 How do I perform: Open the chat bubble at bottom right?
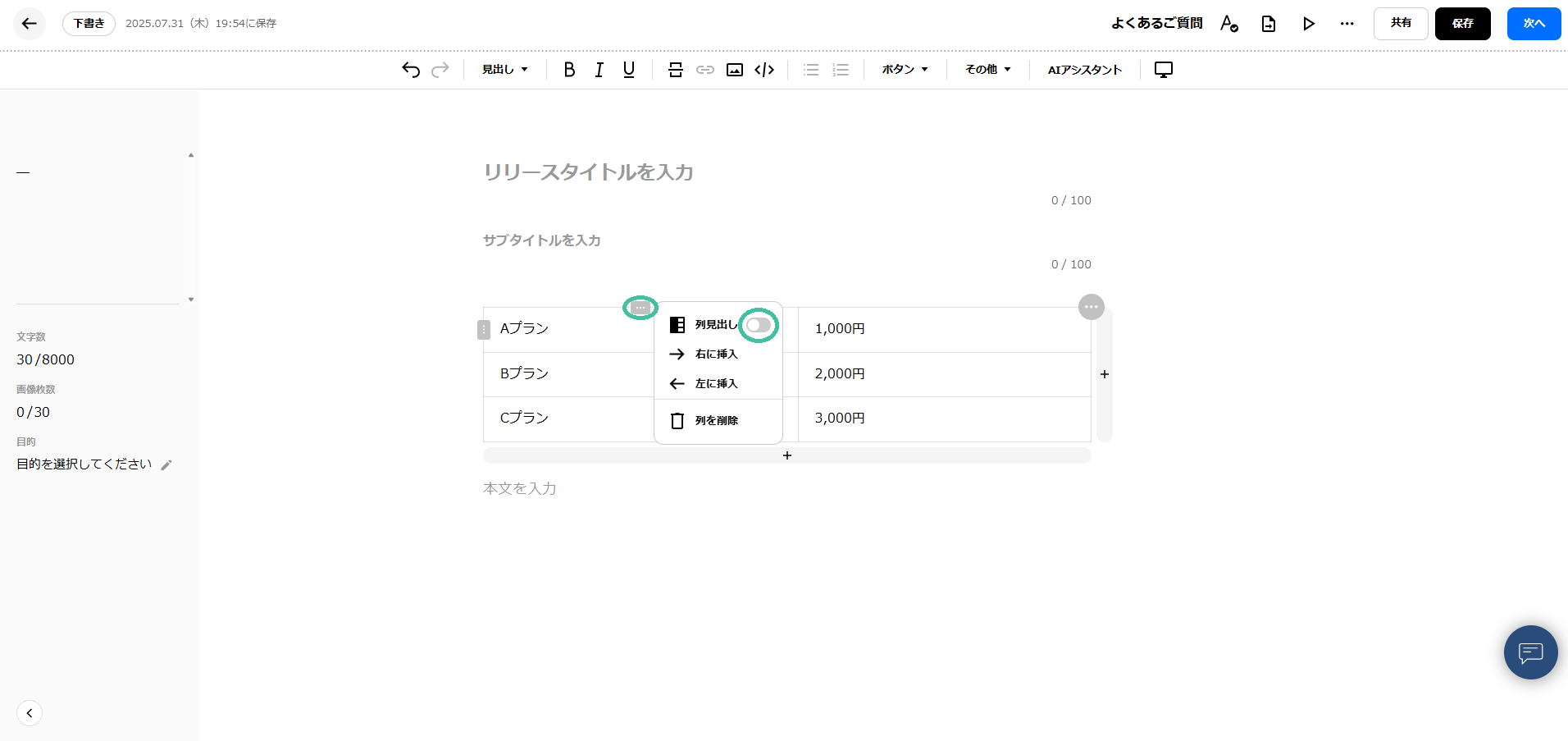(x=1530, y=652)
